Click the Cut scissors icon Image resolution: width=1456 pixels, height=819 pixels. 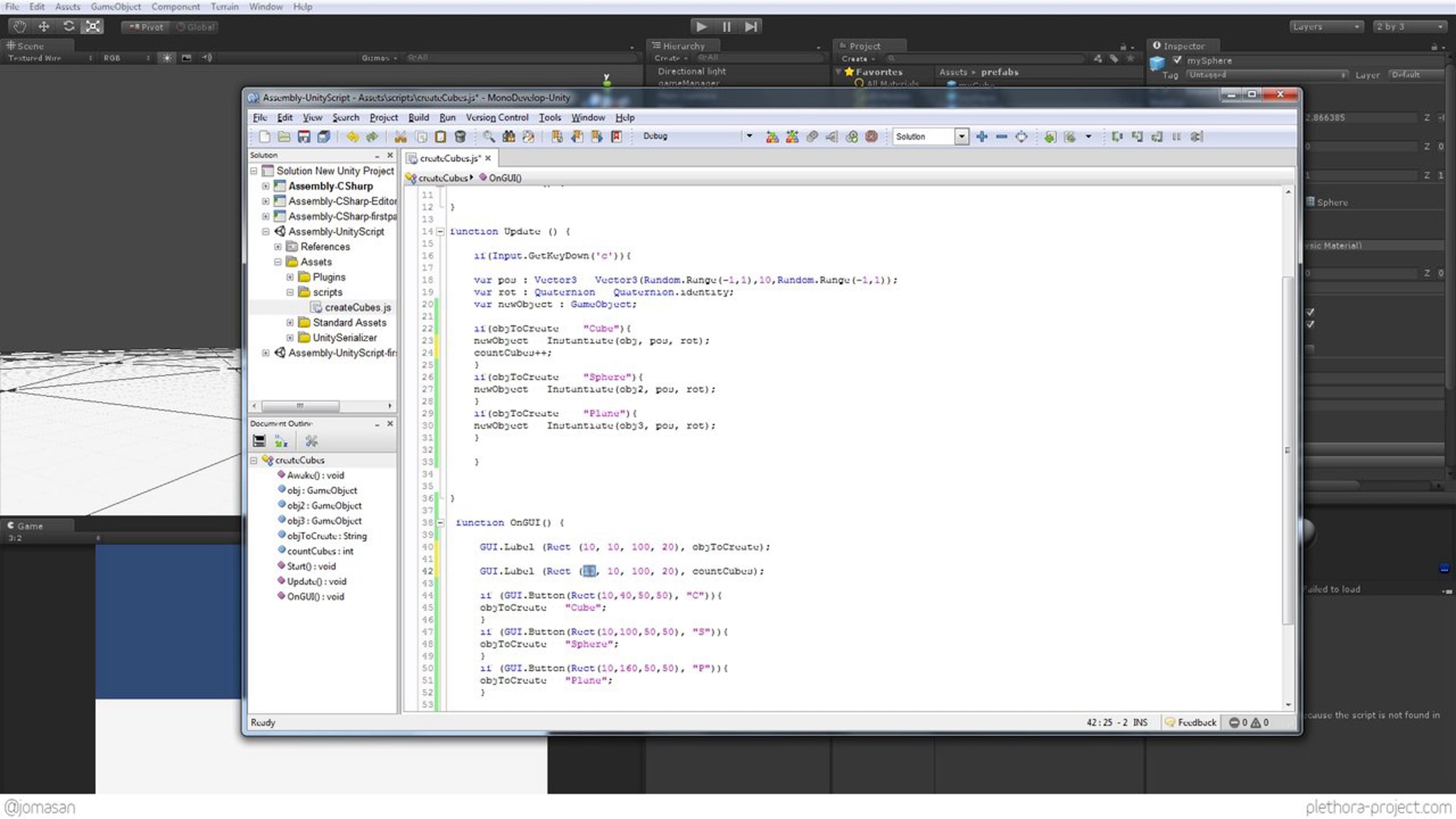(x=400, y=136)
